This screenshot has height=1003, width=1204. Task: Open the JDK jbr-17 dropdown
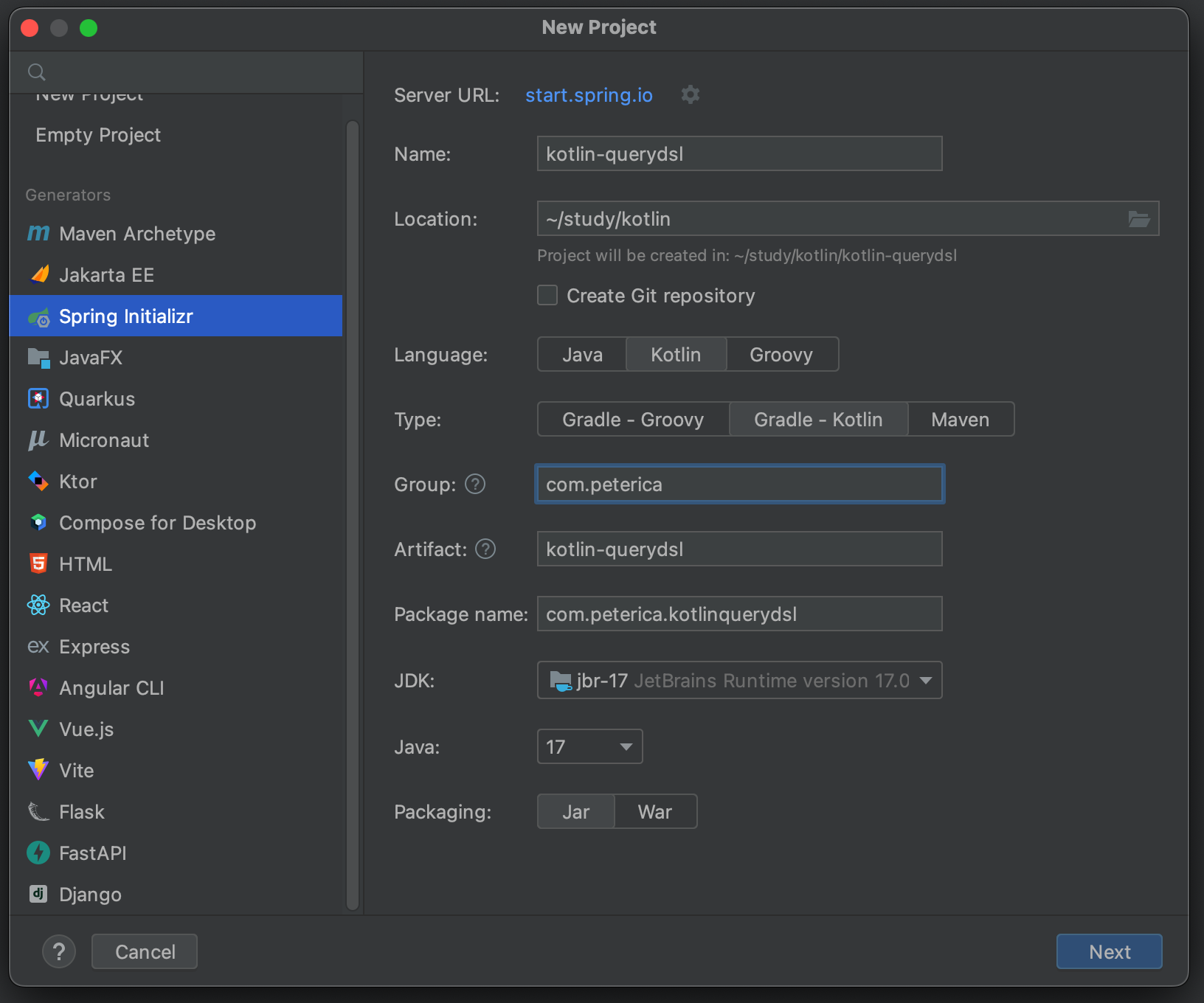(x=740, y=681)
